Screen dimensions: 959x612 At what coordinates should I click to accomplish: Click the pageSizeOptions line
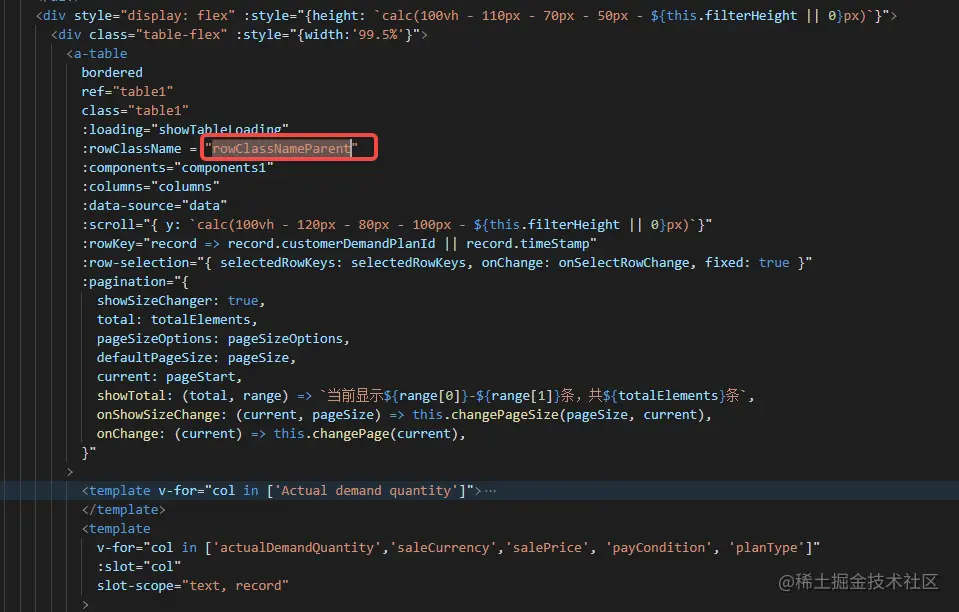point(223,338)
